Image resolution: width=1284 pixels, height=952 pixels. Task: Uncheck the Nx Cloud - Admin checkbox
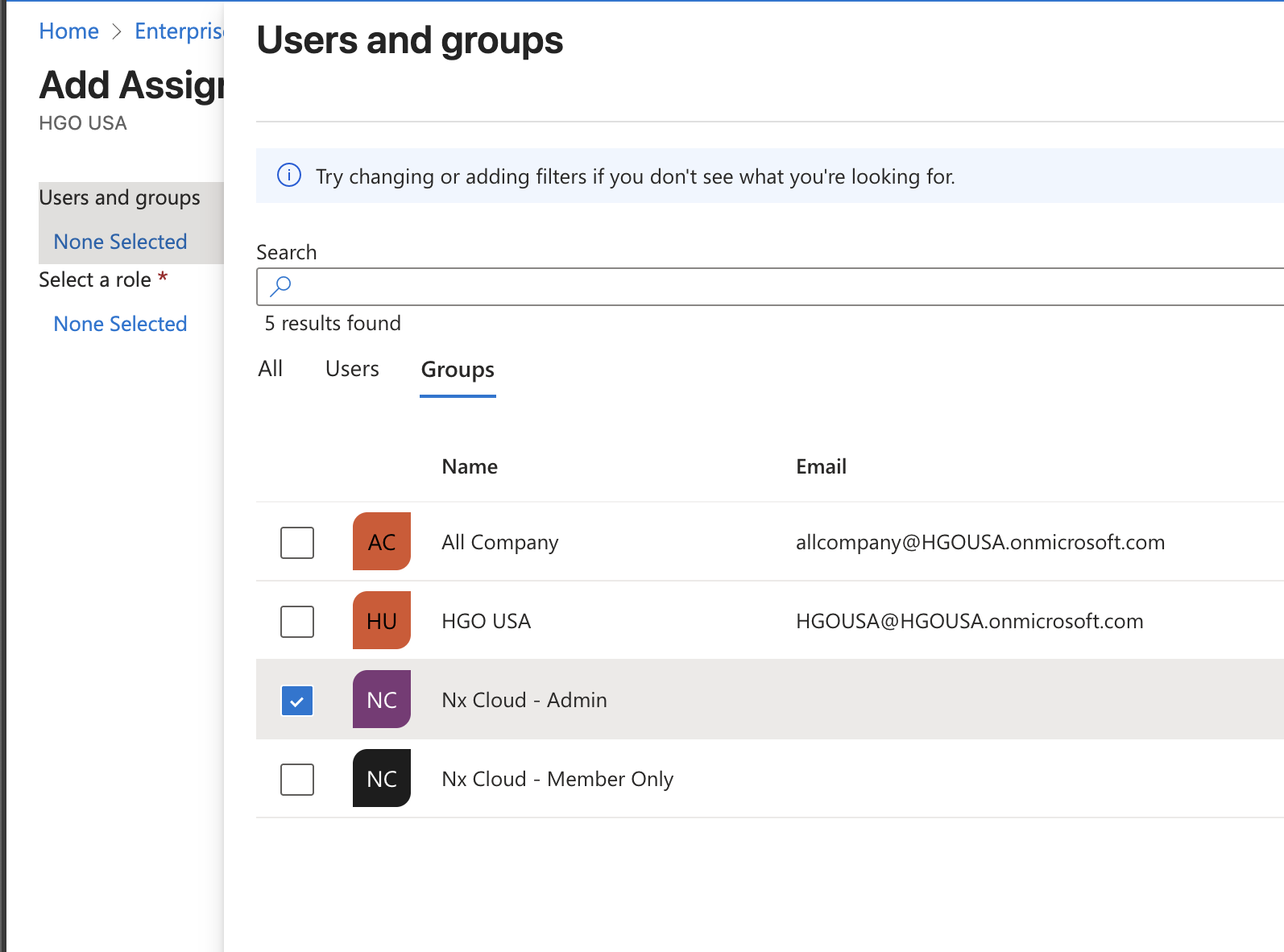coord(297,700)
